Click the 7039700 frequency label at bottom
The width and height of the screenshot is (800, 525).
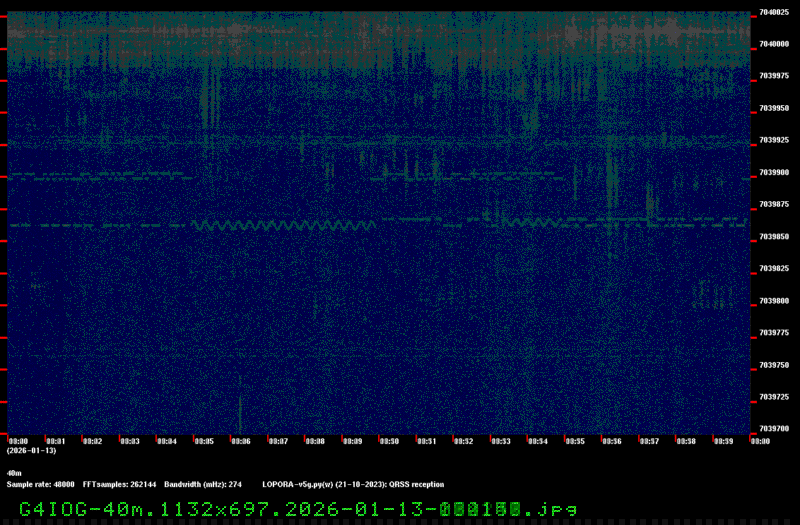click(773, 428)
